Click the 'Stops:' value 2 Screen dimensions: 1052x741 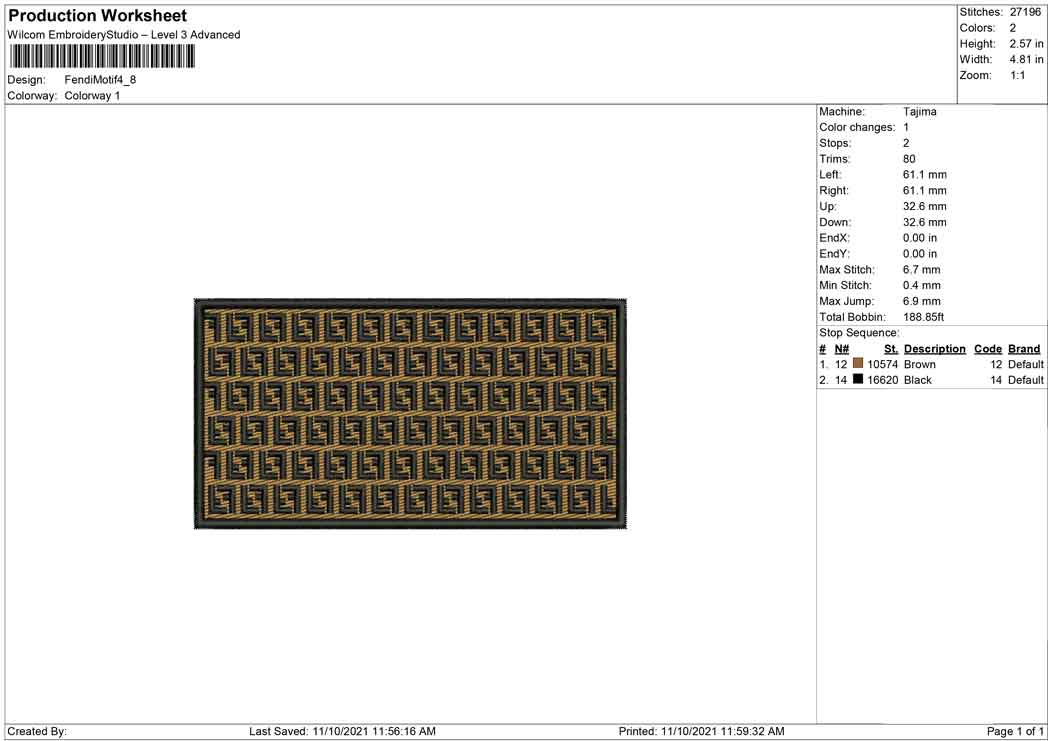[906, 144]
